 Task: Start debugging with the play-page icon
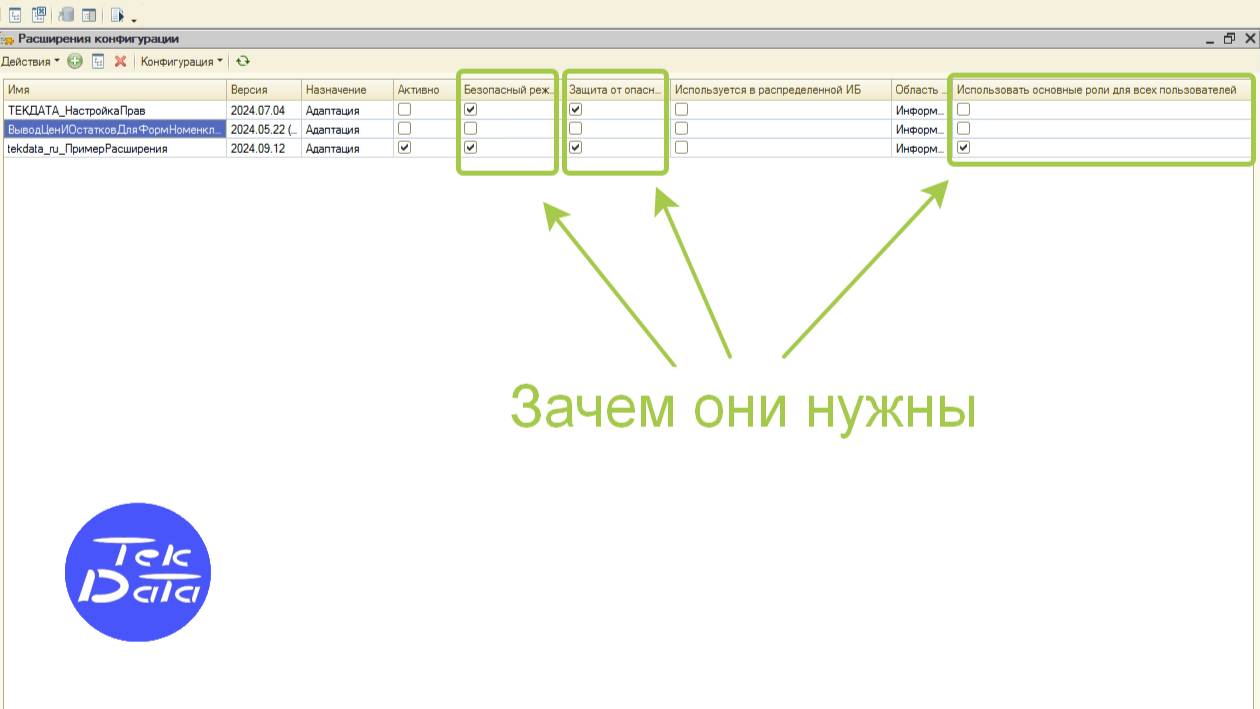[118, 15]
